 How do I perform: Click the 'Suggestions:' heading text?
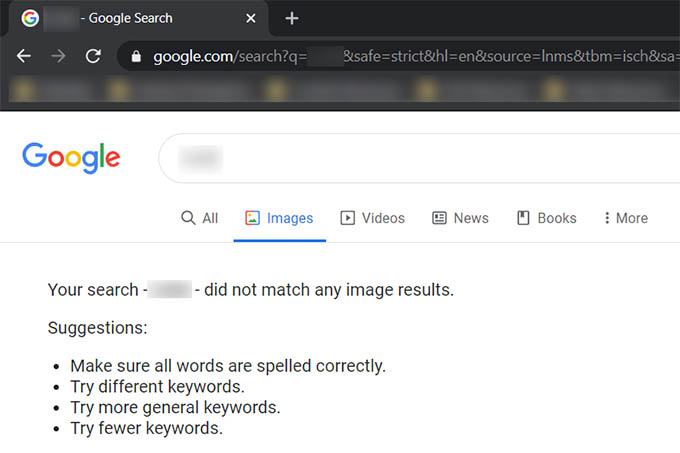pos(98,328)
